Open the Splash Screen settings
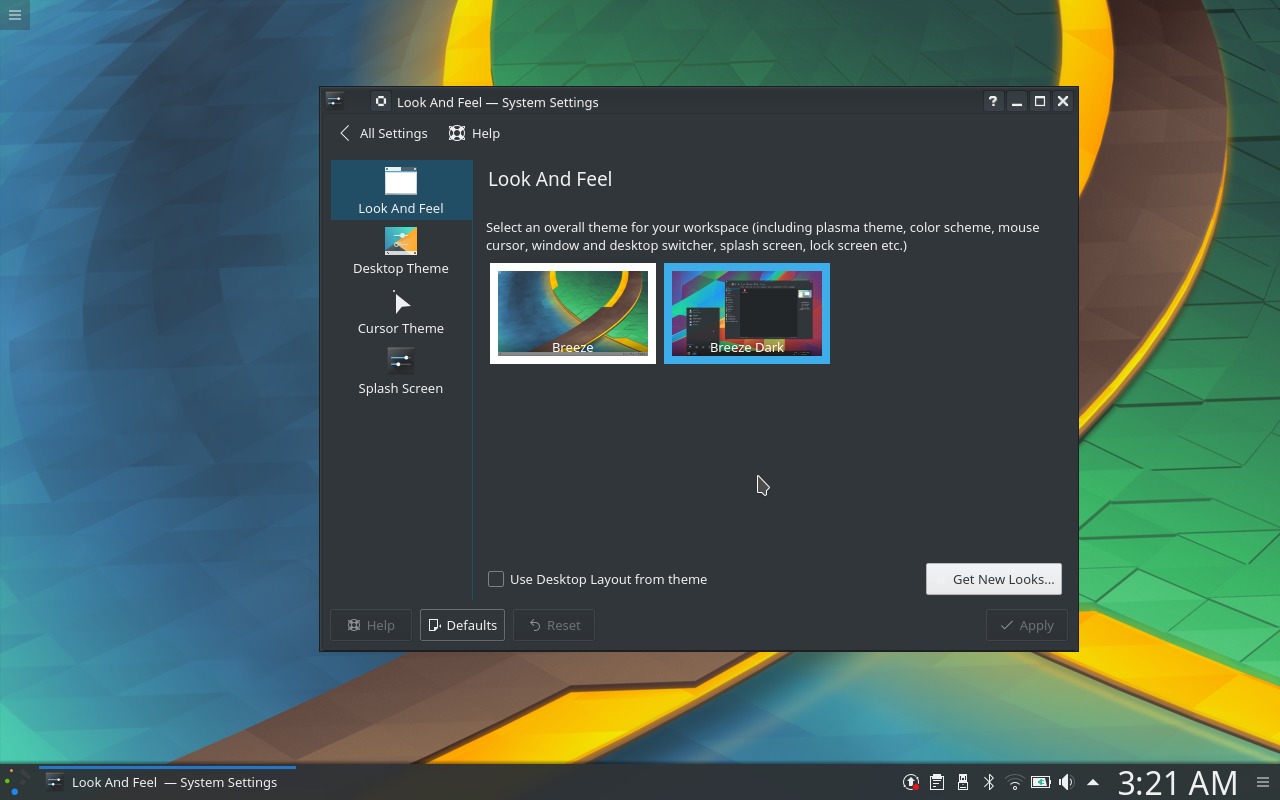This screenshot has width=1280, height=800. coord(401,370)
